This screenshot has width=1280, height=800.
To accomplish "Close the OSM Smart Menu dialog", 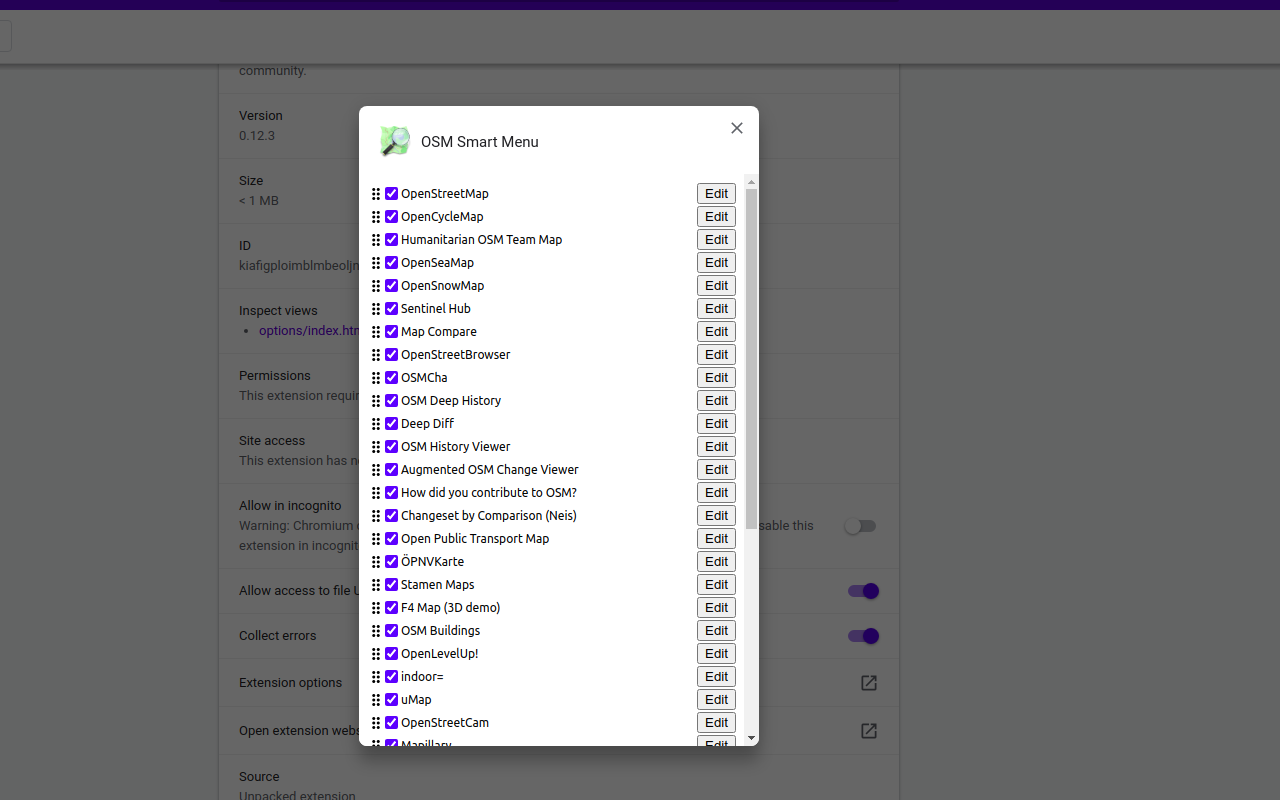I will pyautogui.click(x=737, y=128).
